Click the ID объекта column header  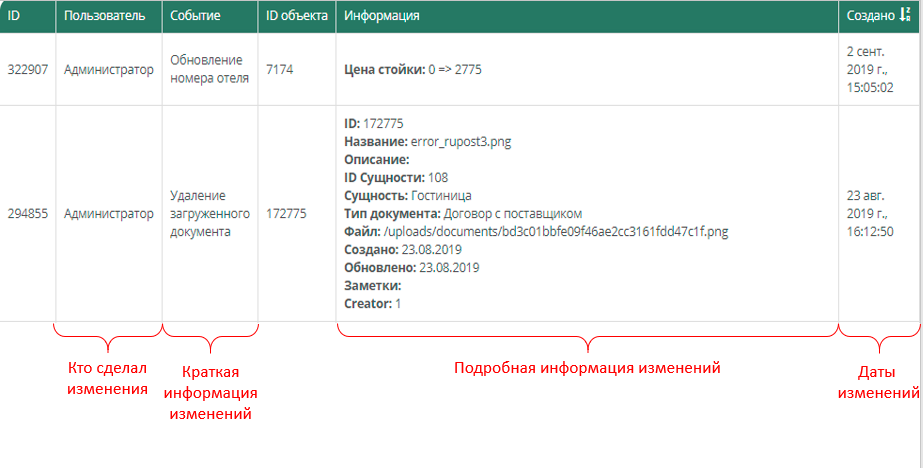click(297, 17)
